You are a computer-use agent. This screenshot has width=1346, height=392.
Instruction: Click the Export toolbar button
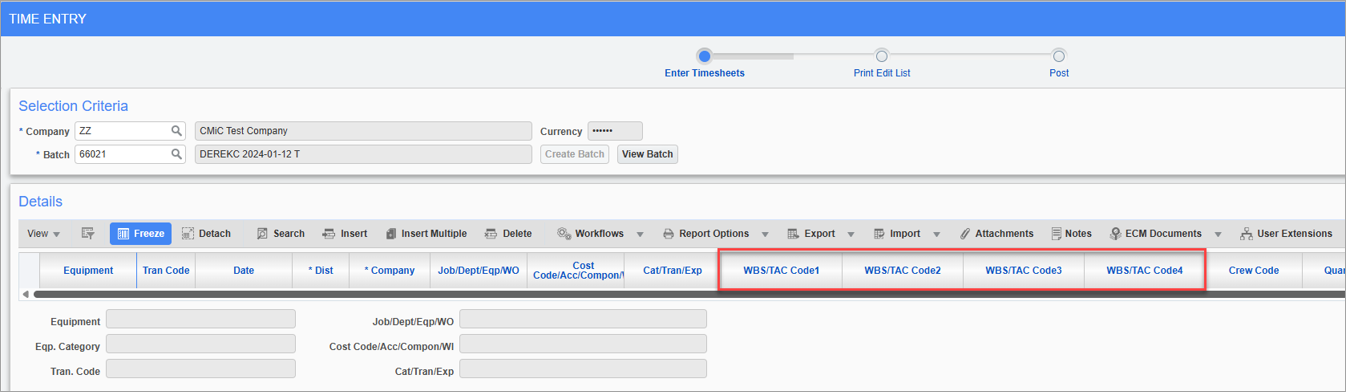coord(811,234)
